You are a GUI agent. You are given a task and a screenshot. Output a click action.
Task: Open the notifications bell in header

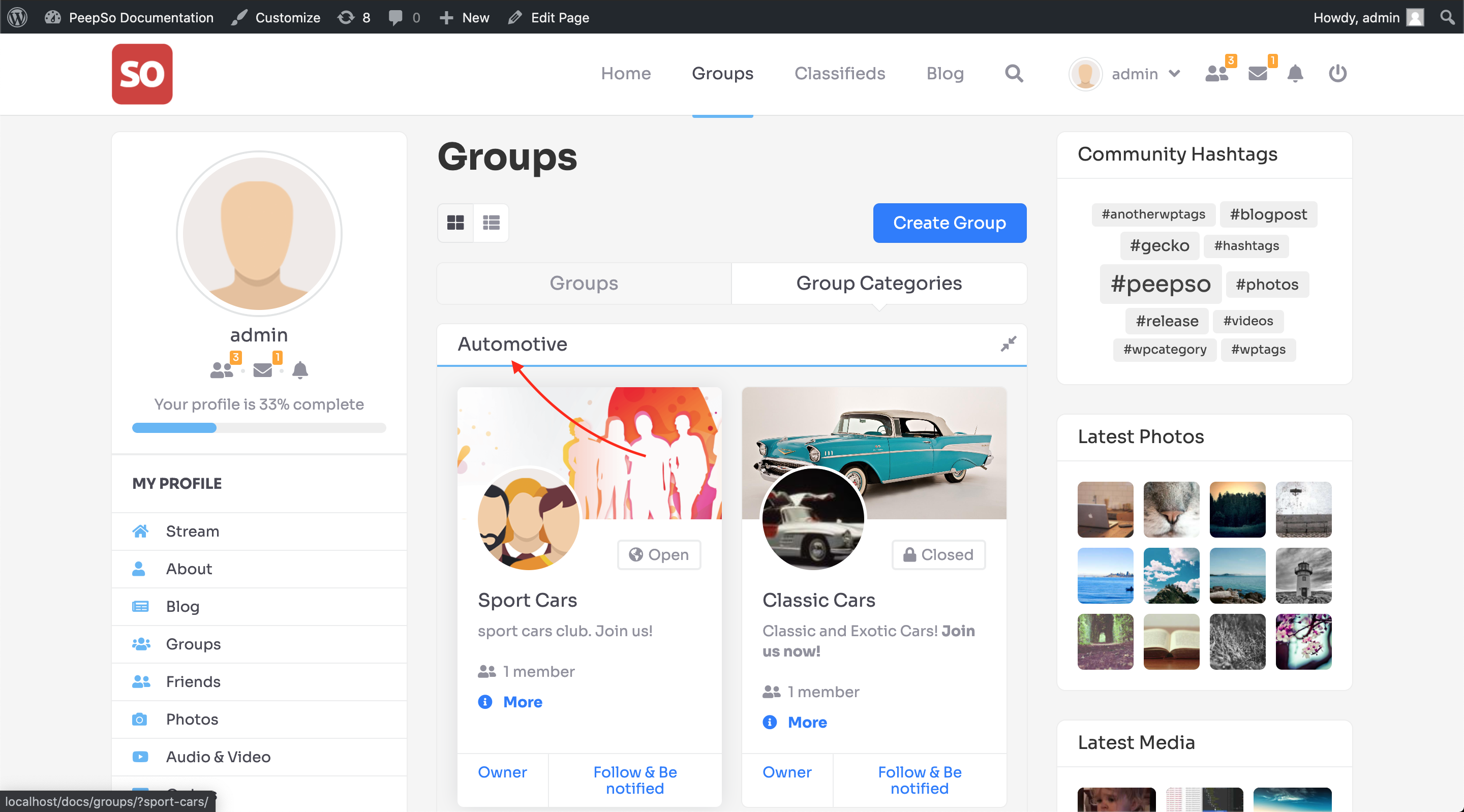1295,73
